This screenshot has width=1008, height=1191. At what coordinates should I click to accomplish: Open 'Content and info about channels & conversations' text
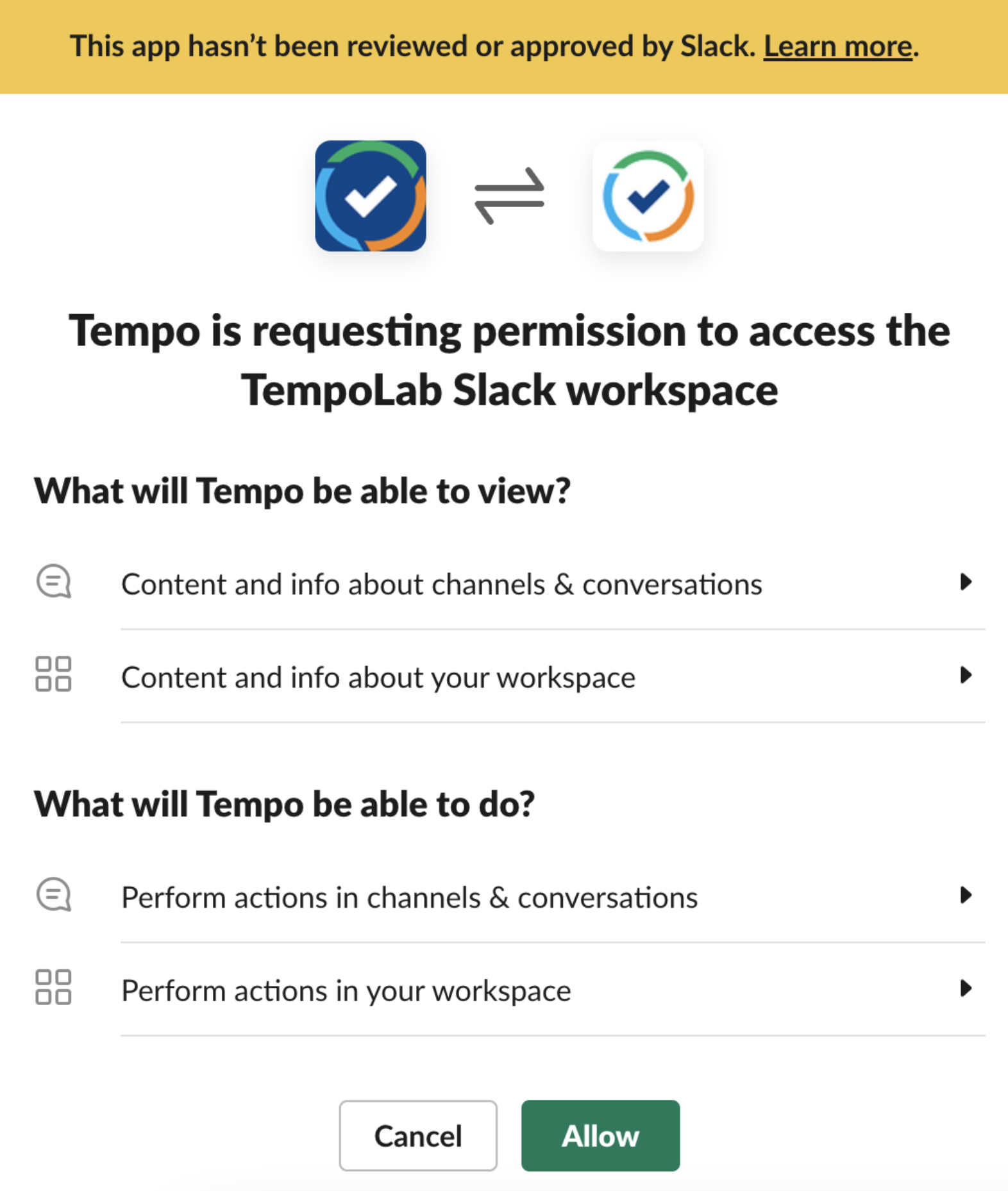[441, 585]
